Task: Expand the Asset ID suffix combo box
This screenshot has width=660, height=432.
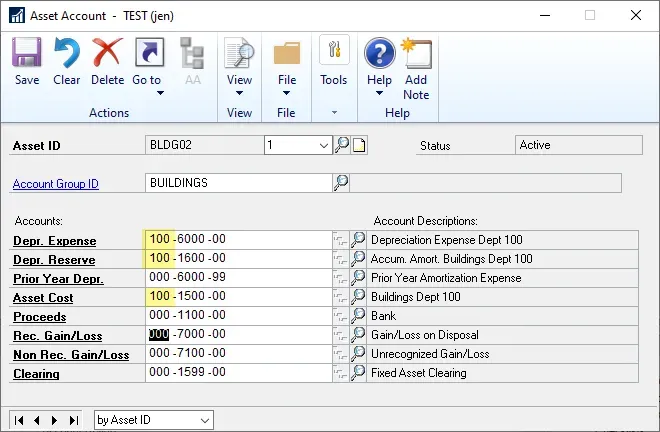Action: (323, 145)
